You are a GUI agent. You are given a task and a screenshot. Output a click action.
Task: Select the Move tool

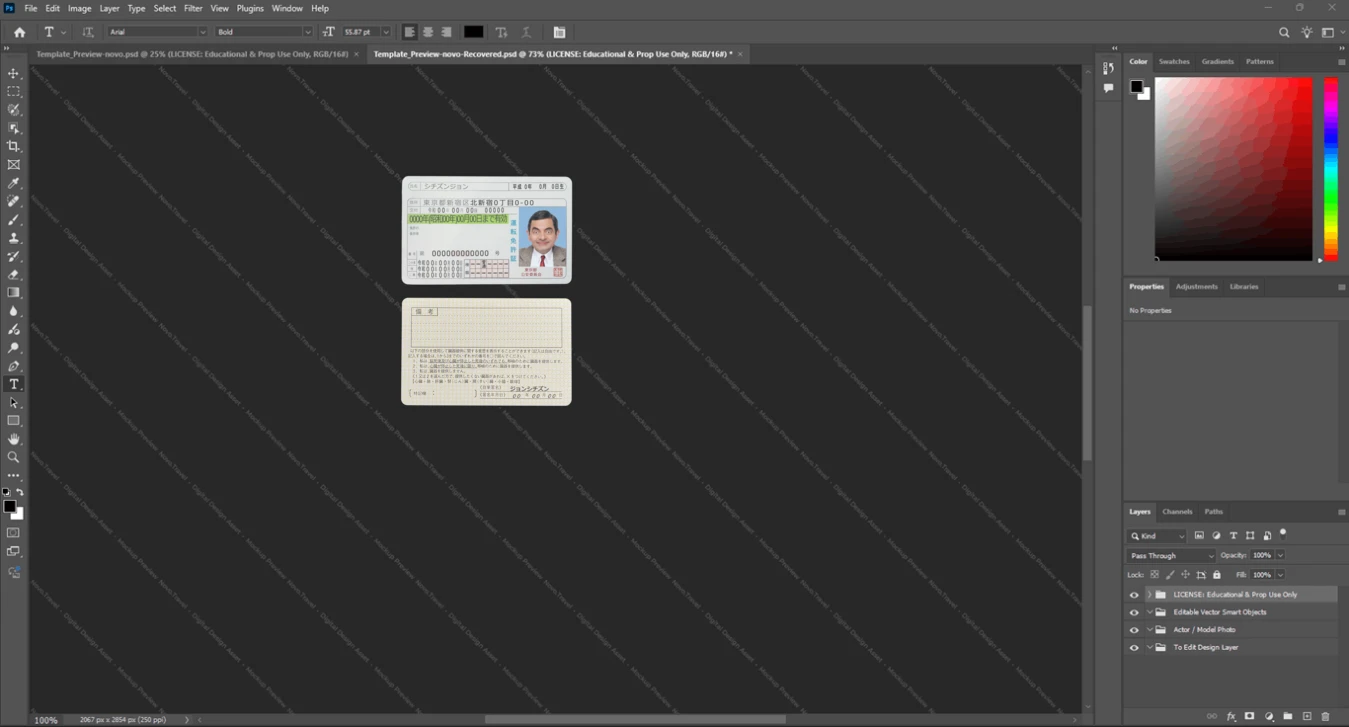[14, 73]
